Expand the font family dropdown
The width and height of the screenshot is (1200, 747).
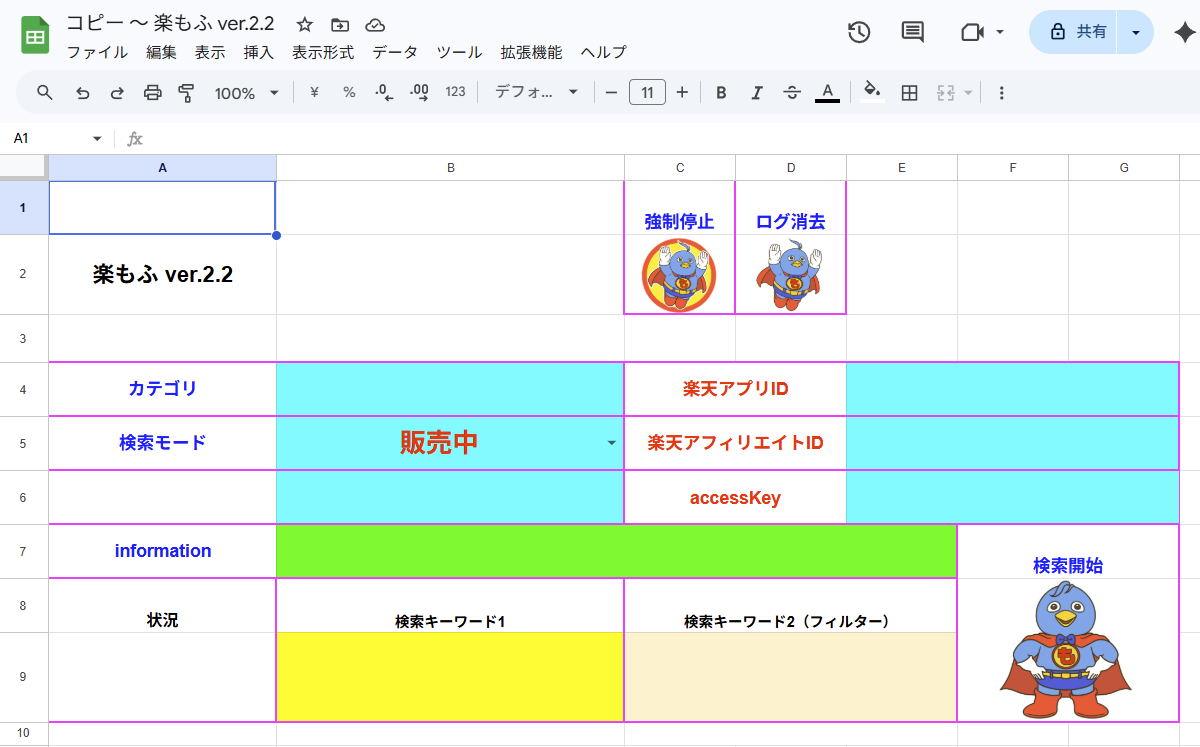click(536, 93)
